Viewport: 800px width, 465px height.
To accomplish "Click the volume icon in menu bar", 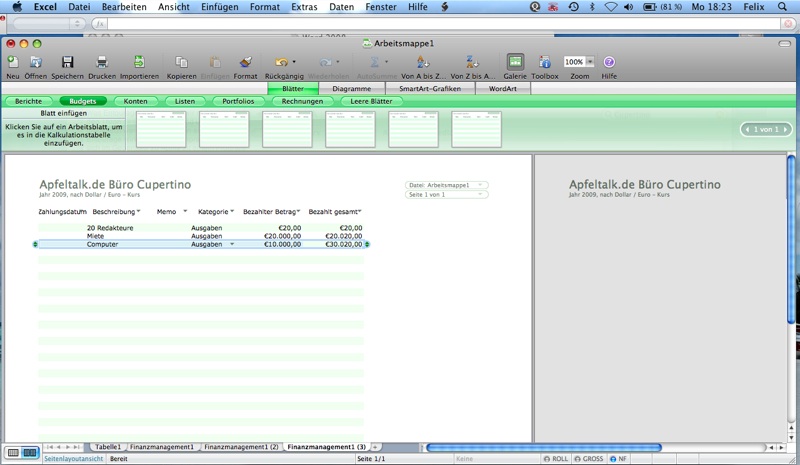I will [x=629, y=7].
